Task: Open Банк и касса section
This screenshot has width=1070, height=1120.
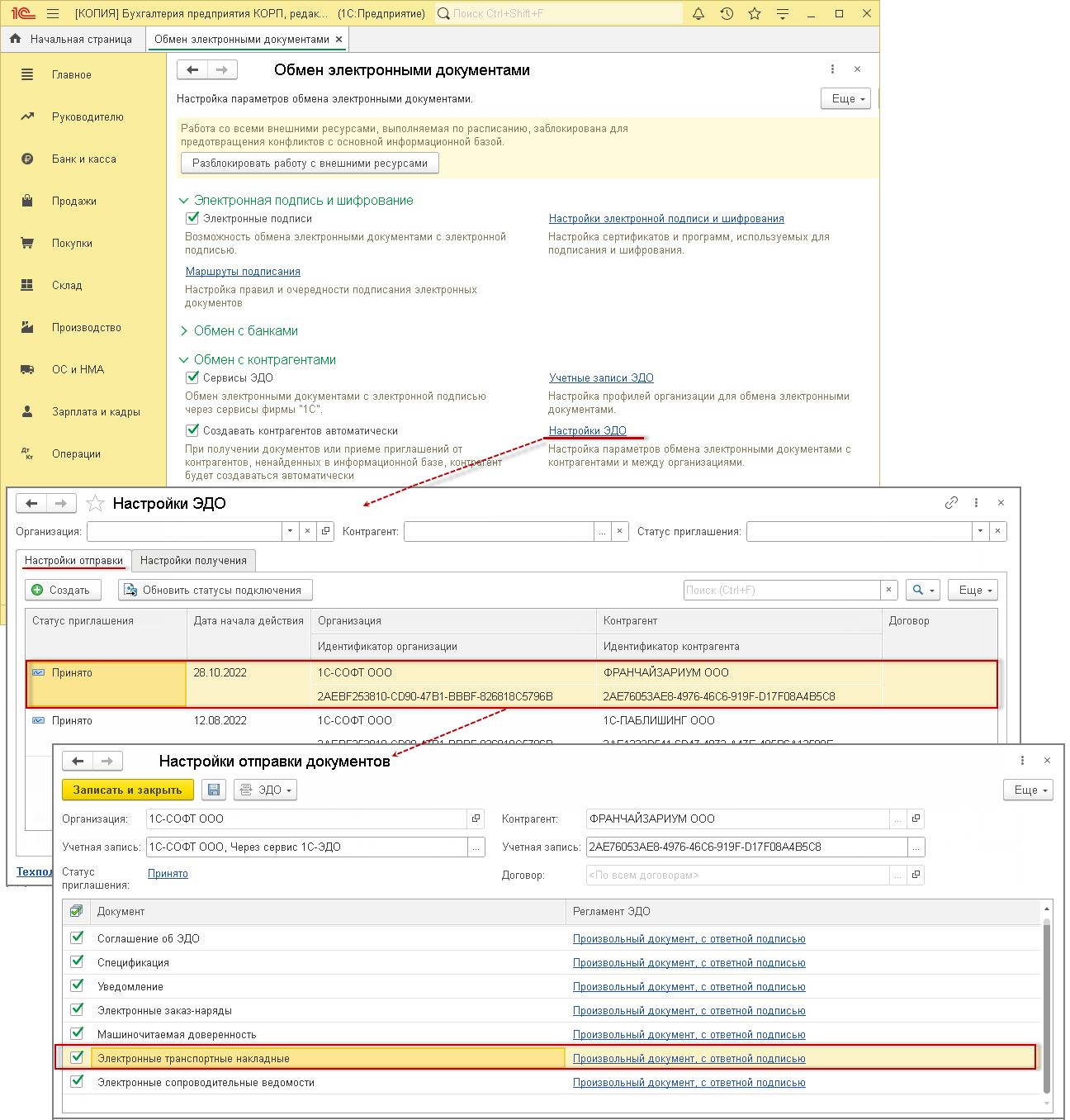Action: pyautogui.click(x=84, y=159)
